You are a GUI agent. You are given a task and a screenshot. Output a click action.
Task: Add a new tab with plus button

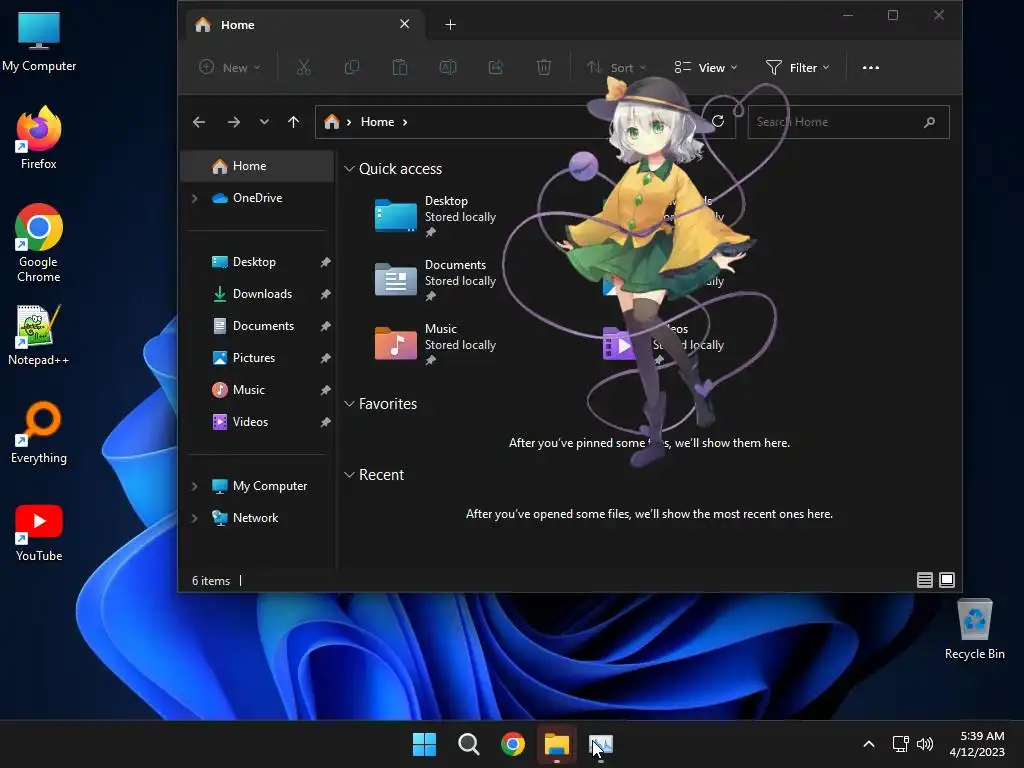(x=450, y=25)
